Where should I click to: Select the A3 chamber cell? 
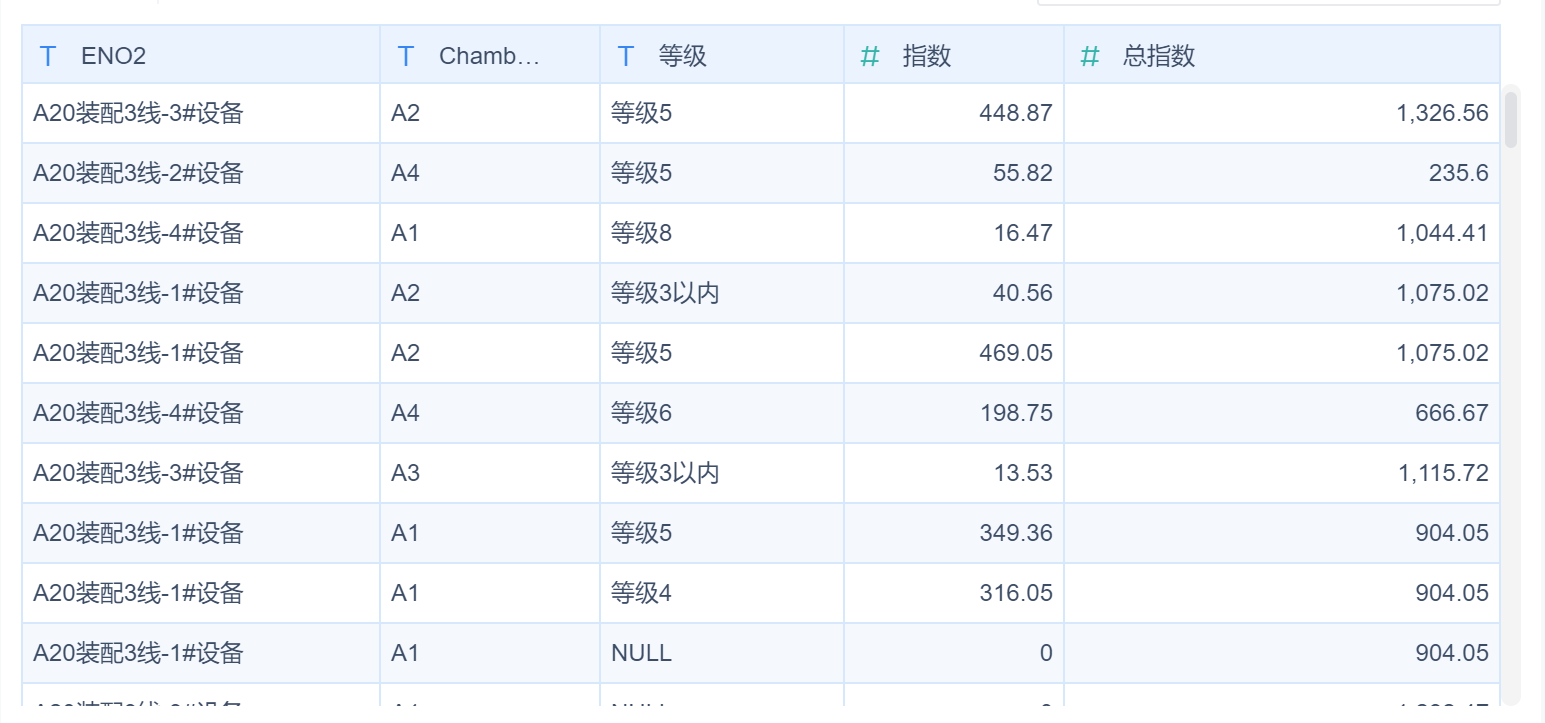pyautogui.click(x=405, y=473)
